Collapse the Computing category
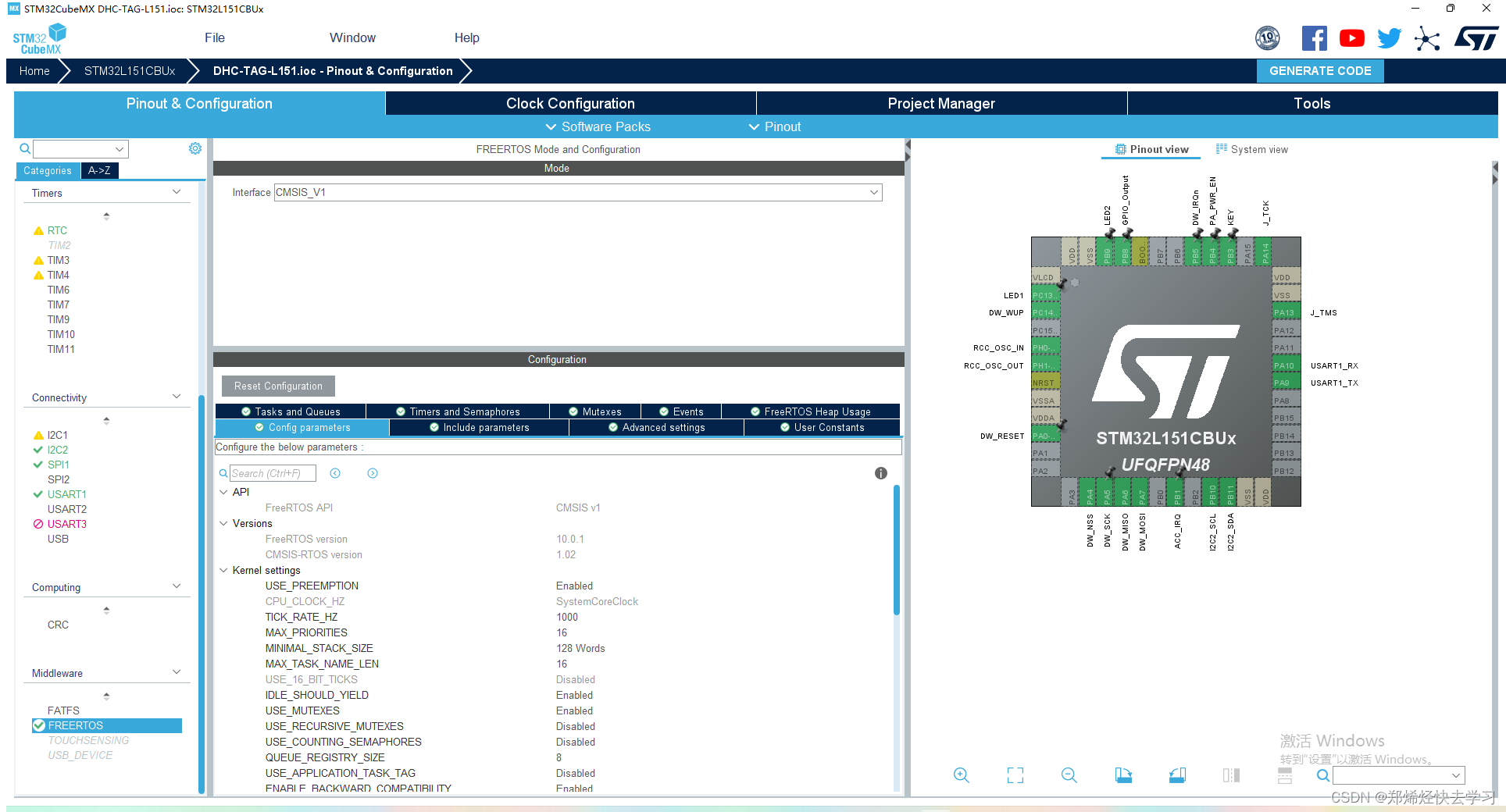This screenshot has width=1506, height=812. point(177,586)
